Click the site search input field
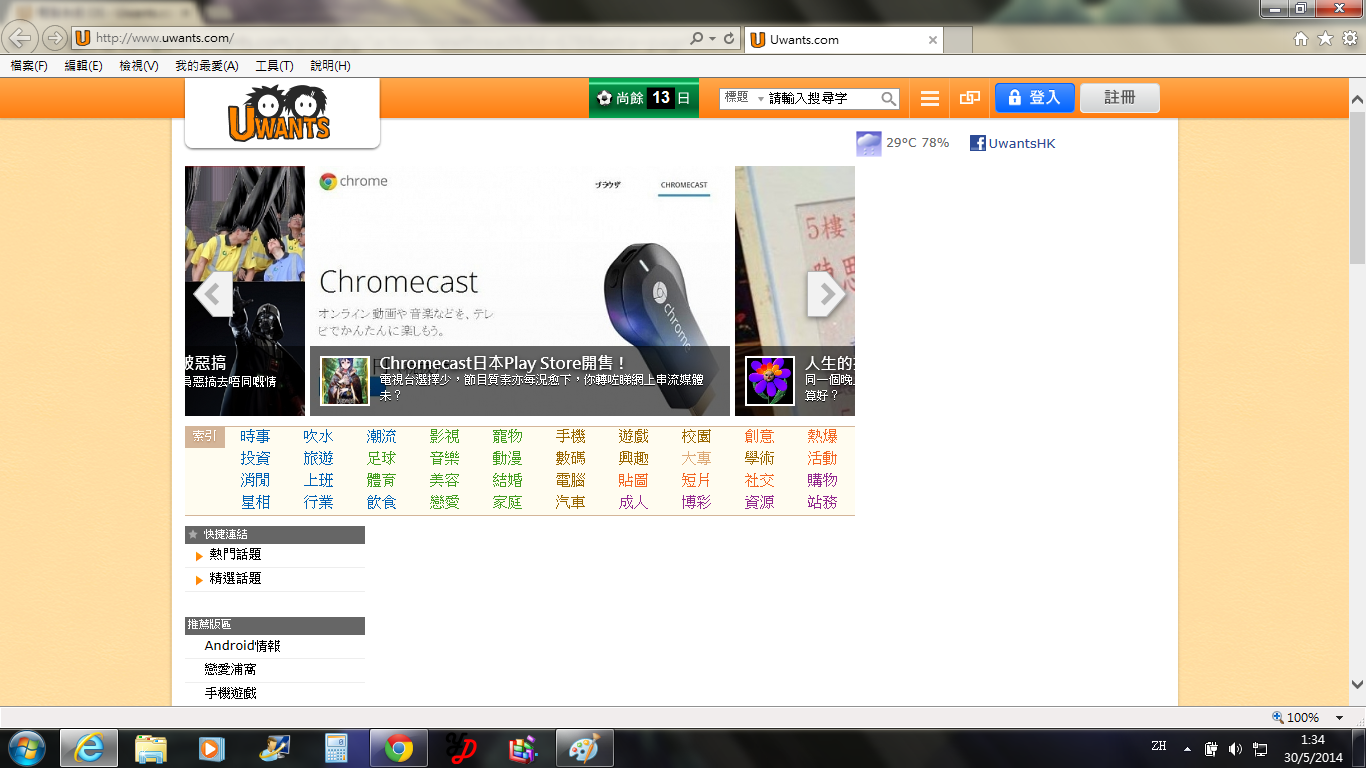Viewport: 1366px width, 768px height. pos(822,98)
